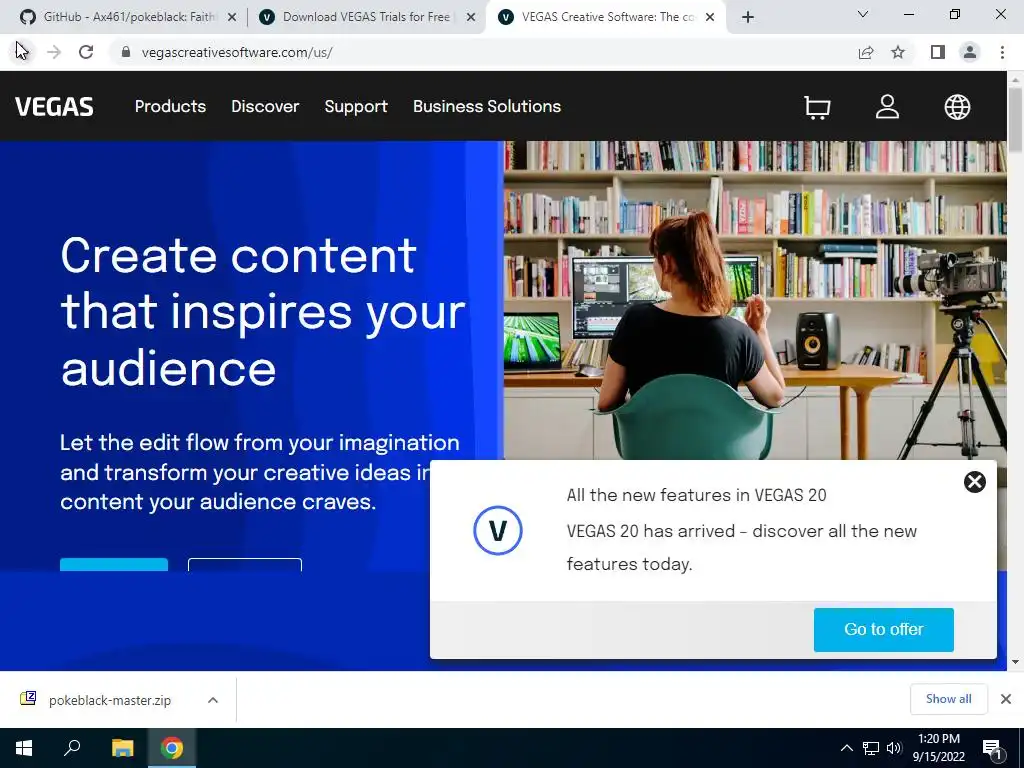
Task: Click the browser back arrow
Action: (x=22, y=52)
